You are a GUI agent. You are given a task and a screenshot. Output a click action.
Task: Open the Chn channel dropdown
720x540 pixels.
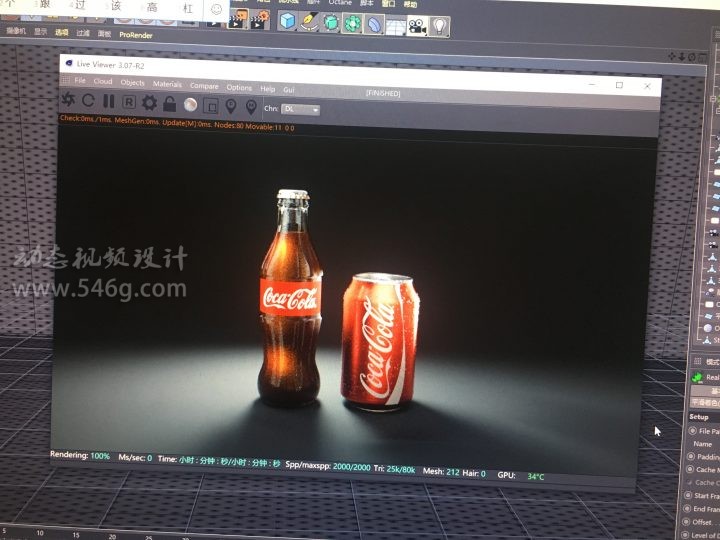(x=301, y=109)
